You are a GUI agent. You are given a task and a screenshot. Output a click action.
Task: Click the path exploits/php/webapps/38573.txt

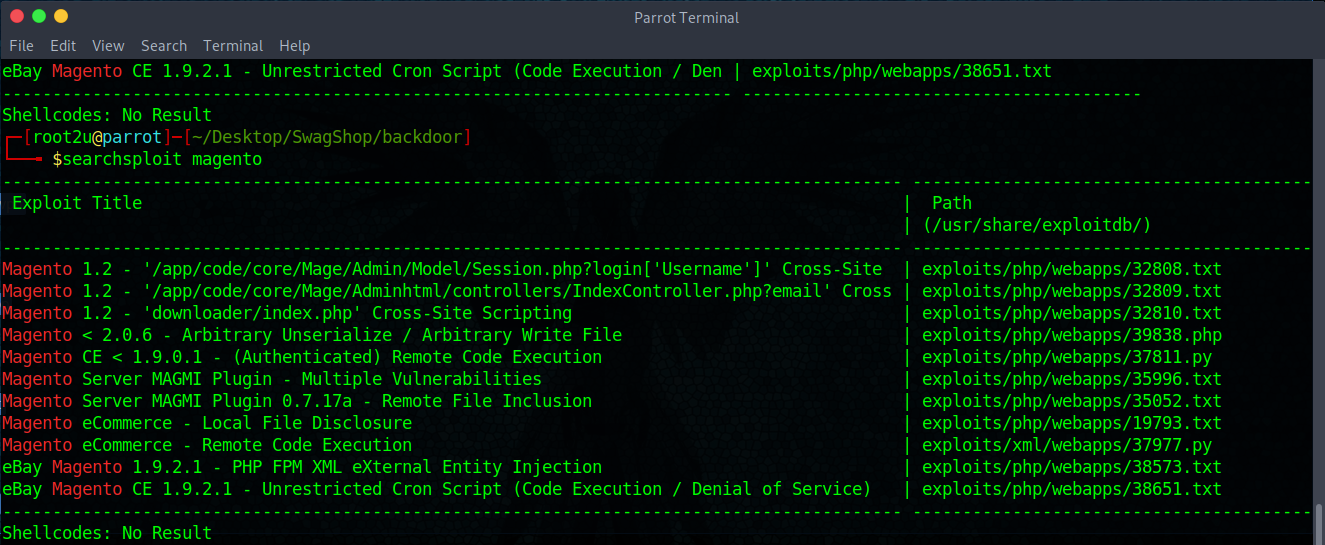(x=1072, y=467)
